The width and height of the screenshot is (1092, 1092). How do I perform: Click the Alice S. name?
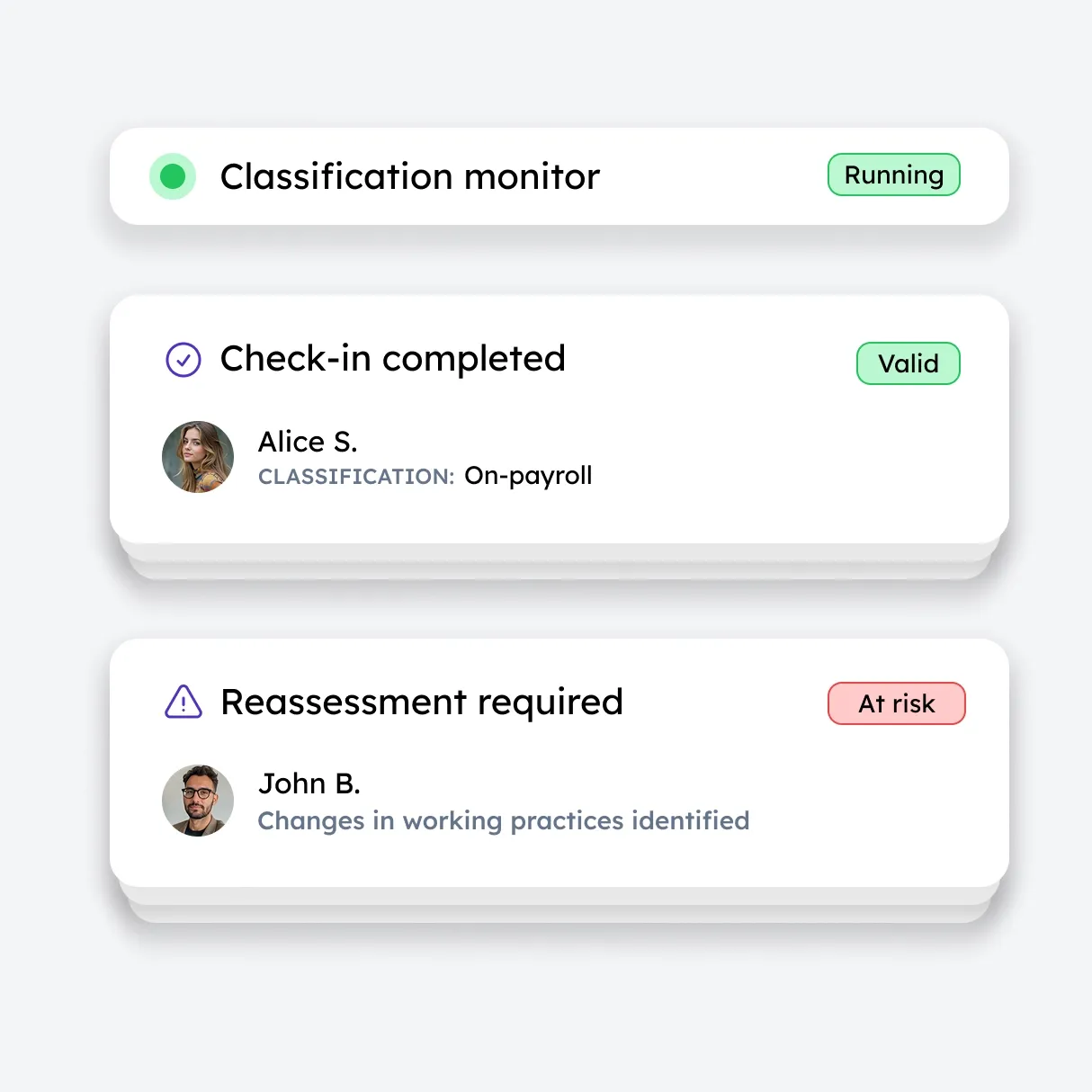coord(308,442)
